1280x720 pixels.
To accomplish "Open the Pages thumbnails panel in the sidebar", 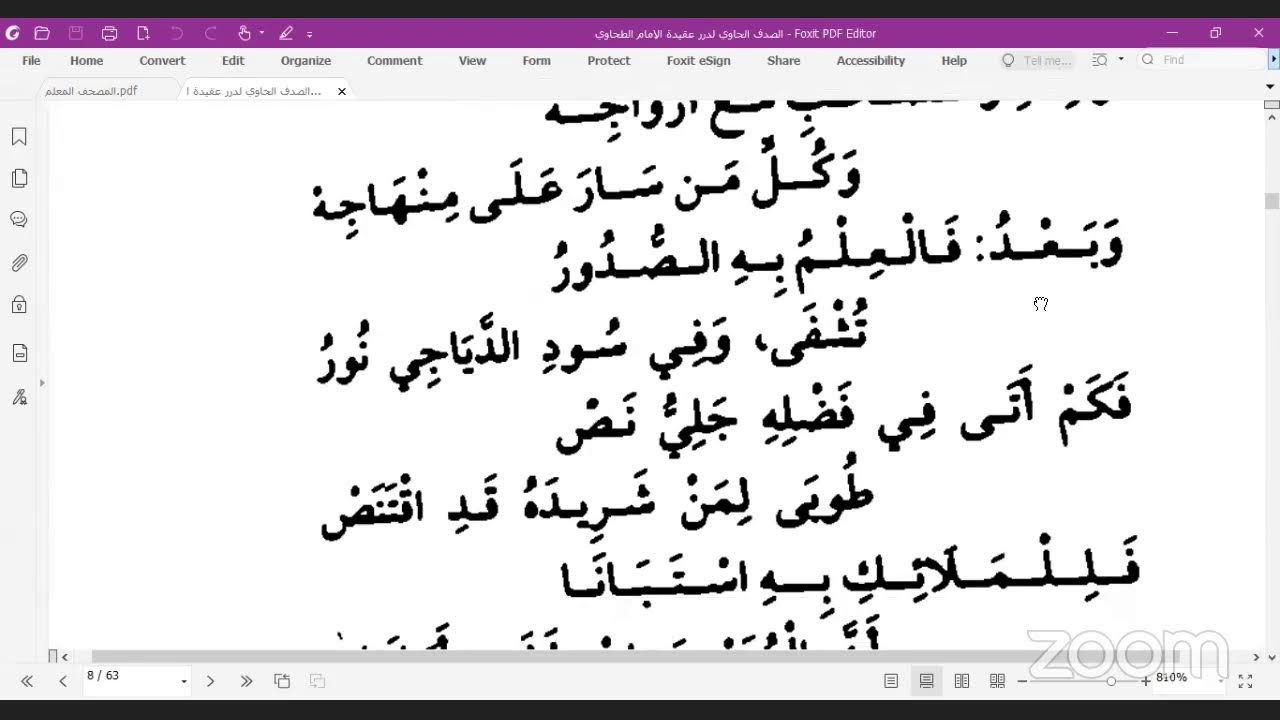I will (19, 178).
